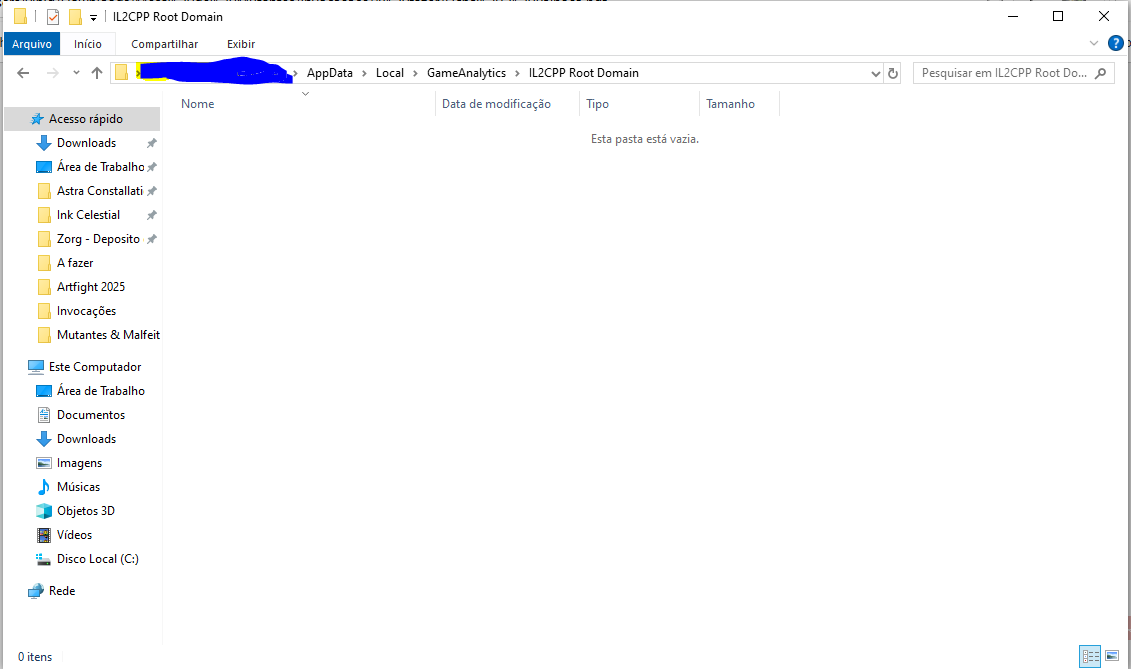This screenshot has width=1131, height=669.
Task: Select Este Computador in navigation pane
Action: 94,367
